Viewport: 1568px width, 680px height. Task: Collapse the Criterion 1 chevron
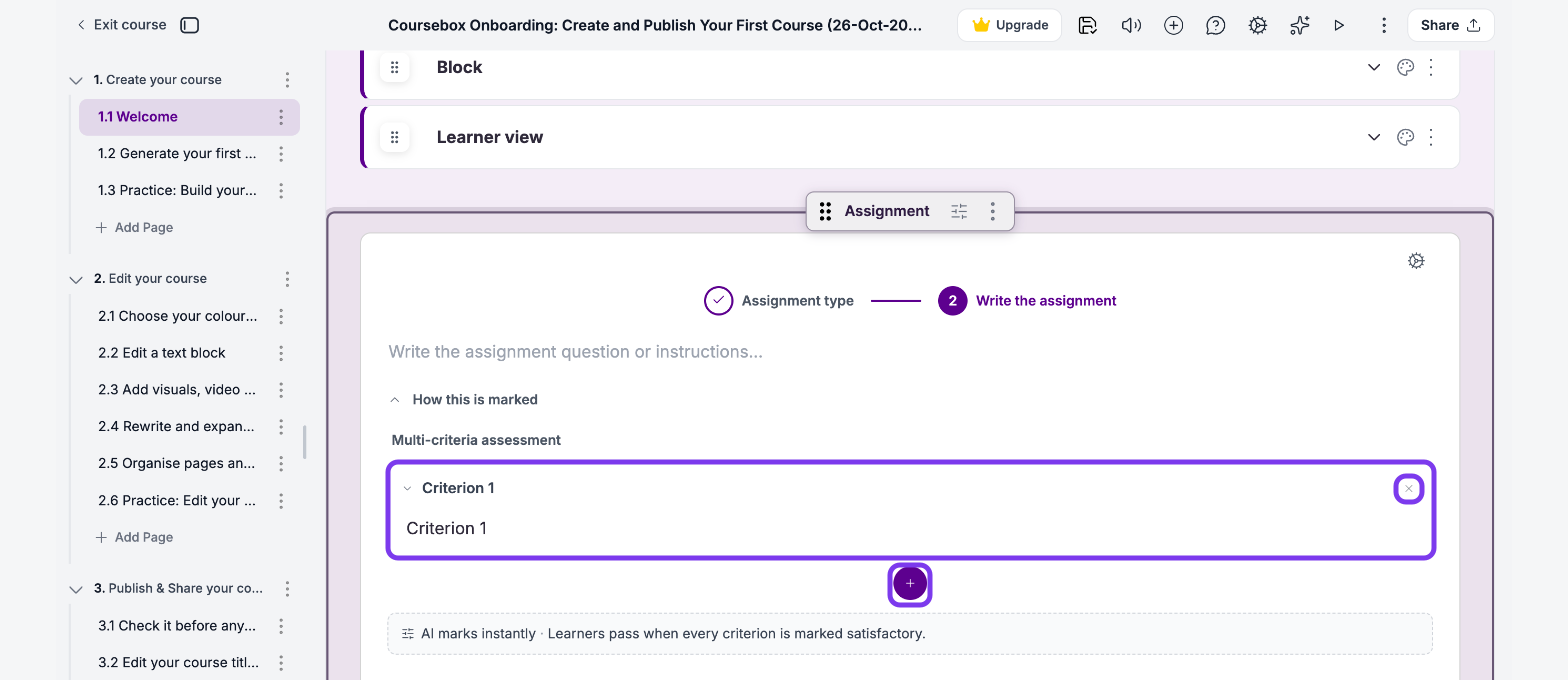pyautogui.click(x=407, y=488)
